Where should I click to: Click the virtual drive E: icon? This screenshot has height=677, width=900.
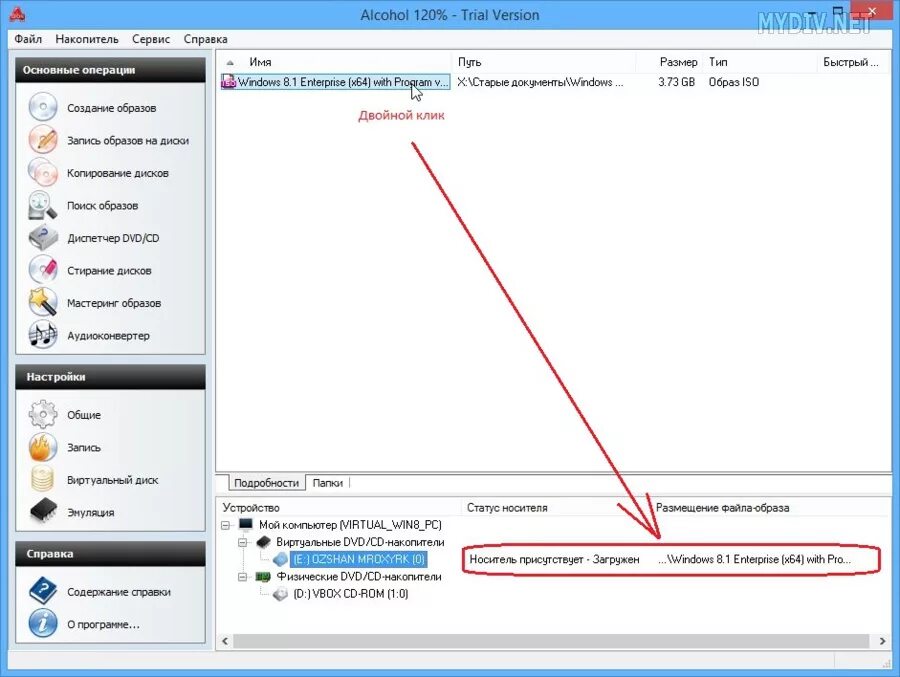(281, 559)
